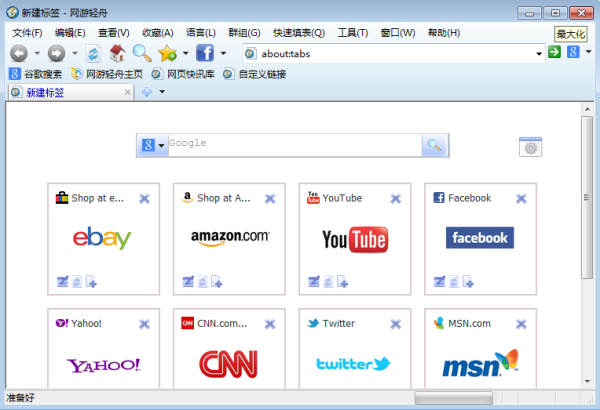Screen dimensions: 600x410
Task: Open the 谷歌搜索 bookmark link
Action: [36, 73]
